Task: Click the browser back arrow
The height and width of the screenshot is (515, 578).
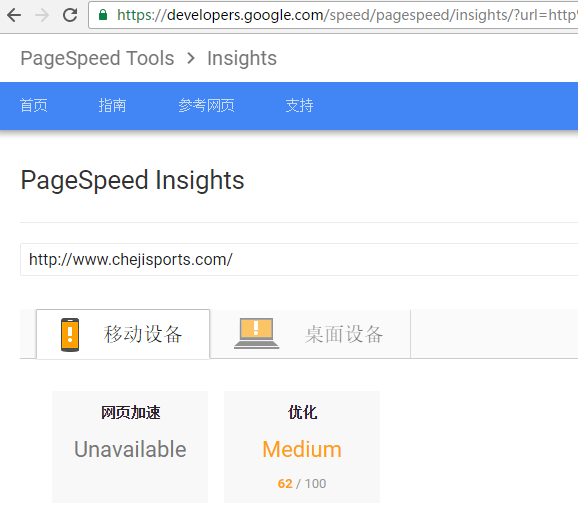Action: pos(14,15)
